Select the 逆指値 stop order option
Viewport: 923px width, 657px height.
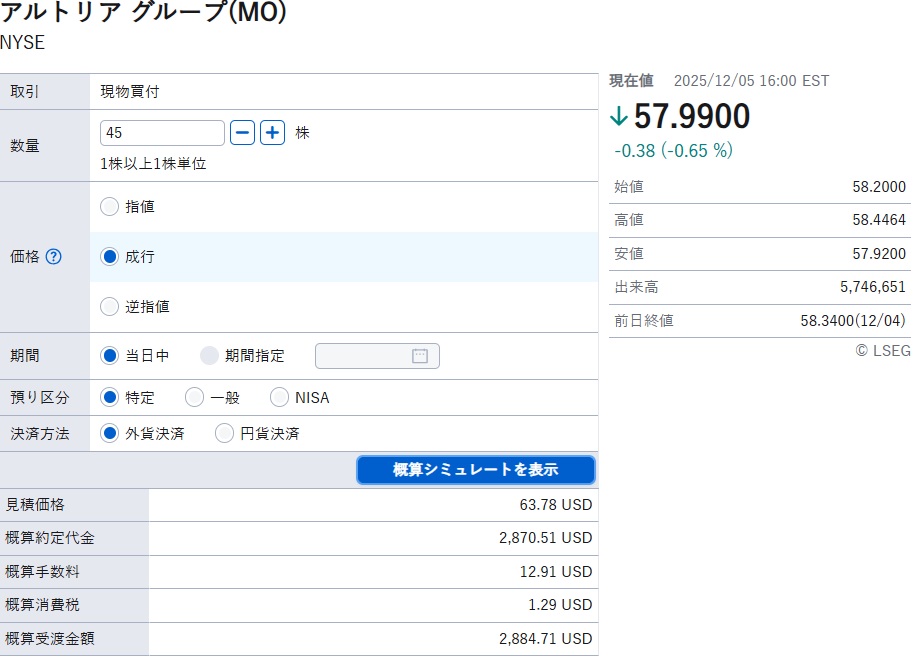click(x=110, y=307)
